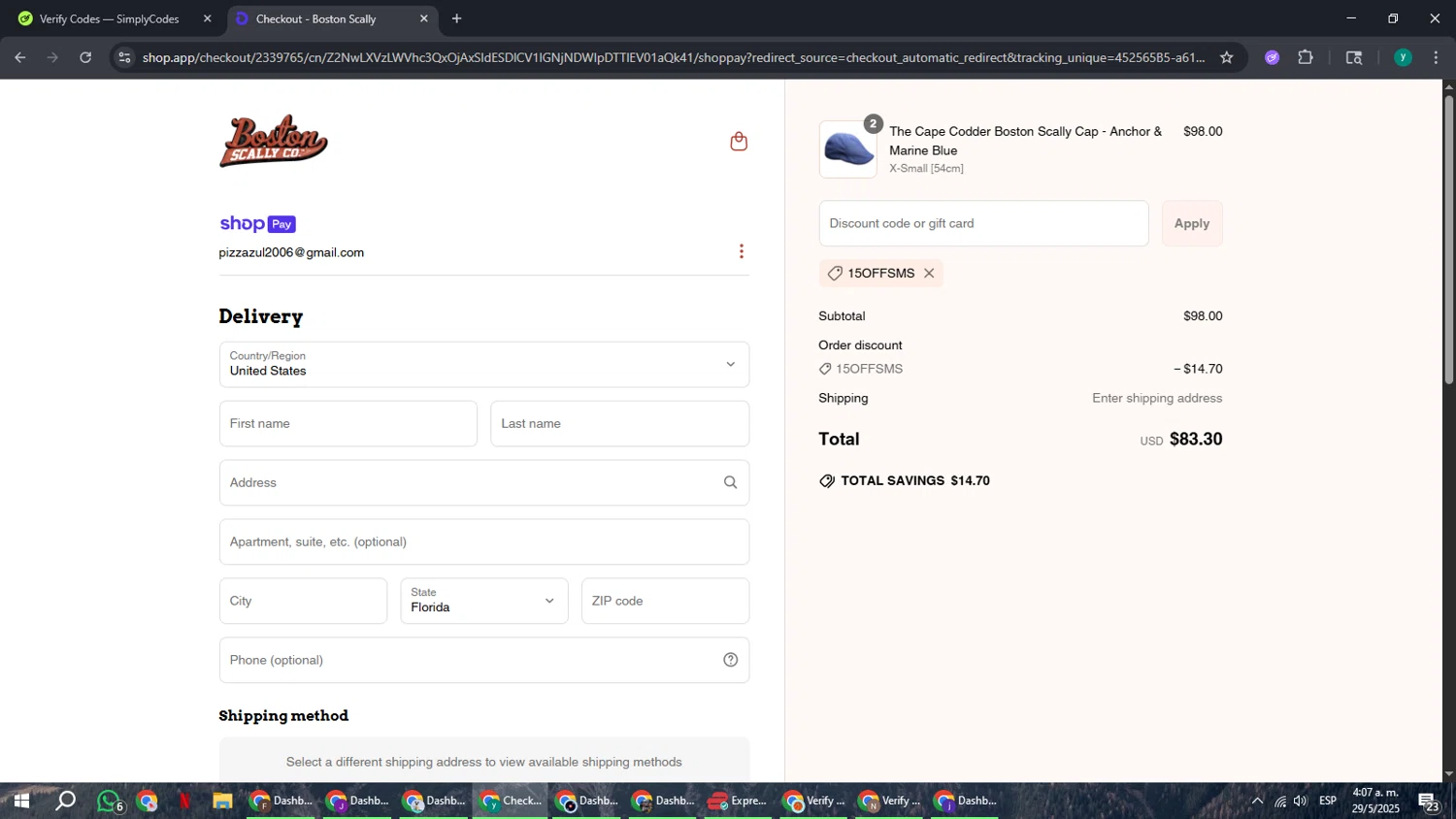Open the volume control tray icon
The width and height of the screenshot is (1456, 819).
tap(1301, 802)
